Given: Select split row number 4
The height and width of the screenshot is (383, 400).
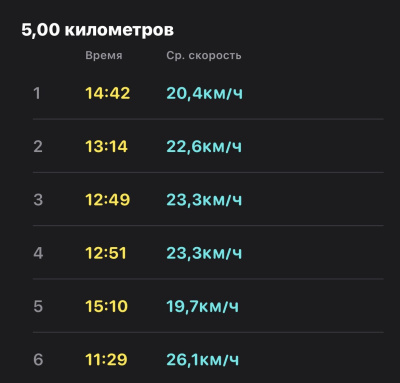Looking at the screenshot, I should pyautogui.click(x=208, y=253).
